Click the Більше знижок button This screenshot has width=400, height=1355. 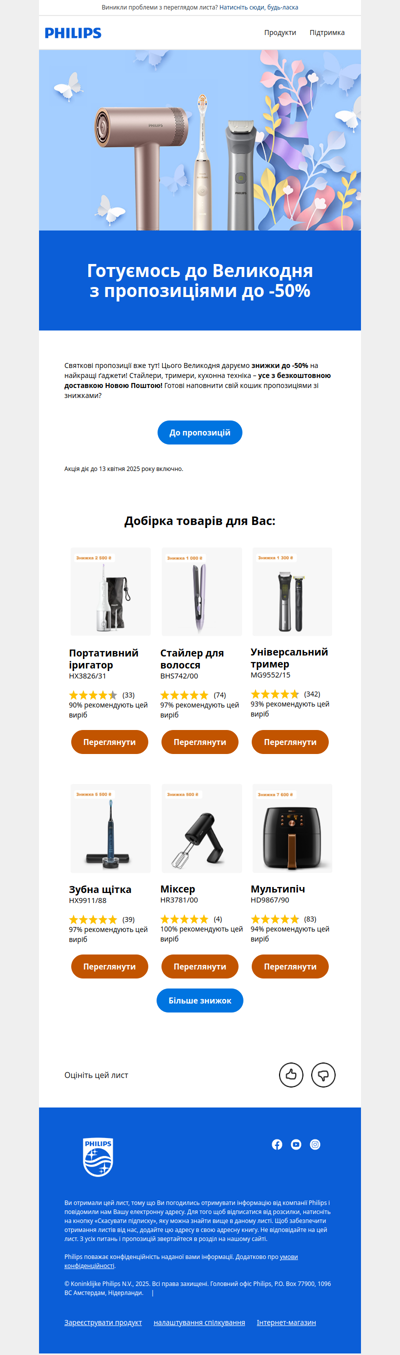[x=200, y=1000]
